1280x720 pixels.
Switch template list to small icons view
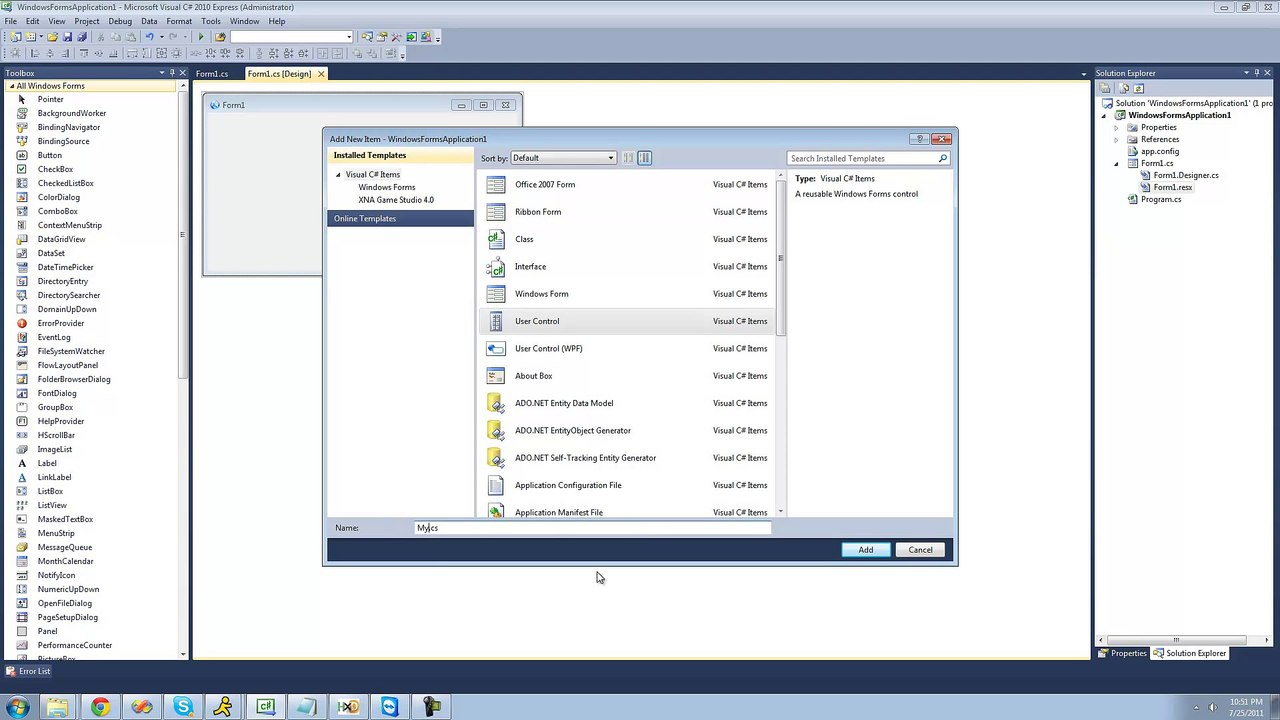628,158
